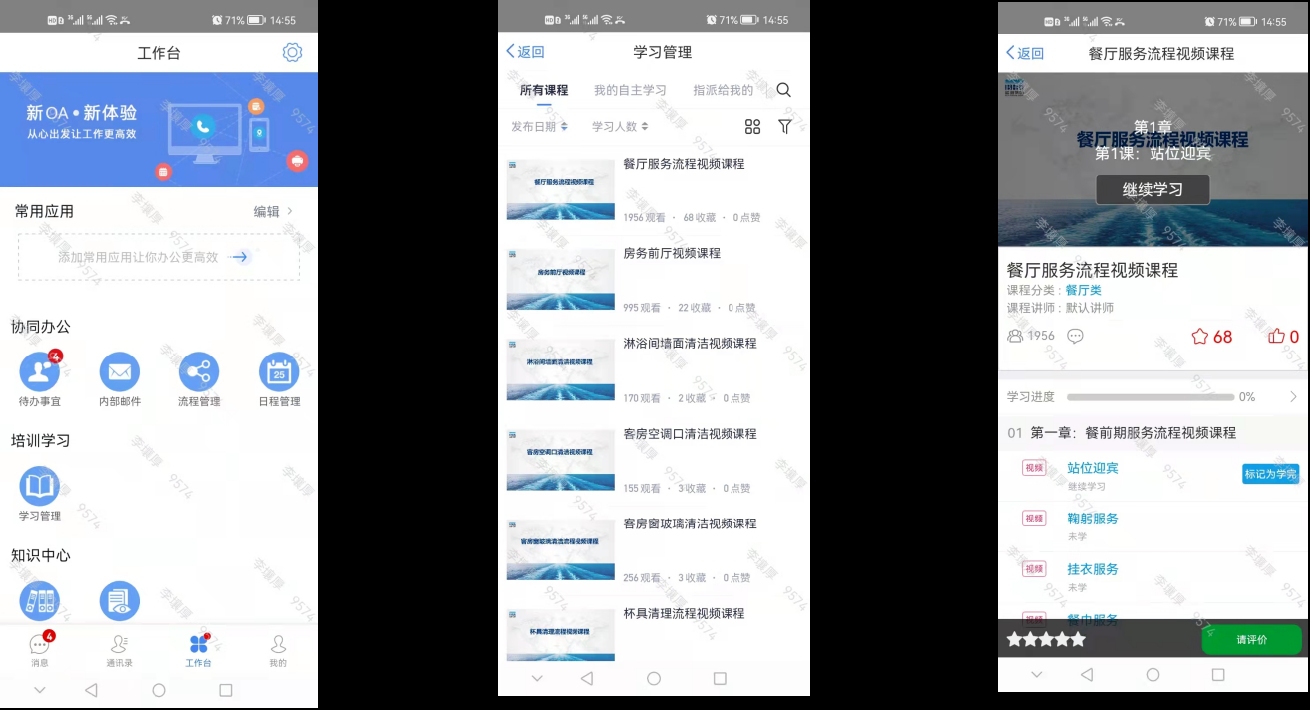
Task: Tap 添加常用应用 placeholder box
Action: [159, 257]
